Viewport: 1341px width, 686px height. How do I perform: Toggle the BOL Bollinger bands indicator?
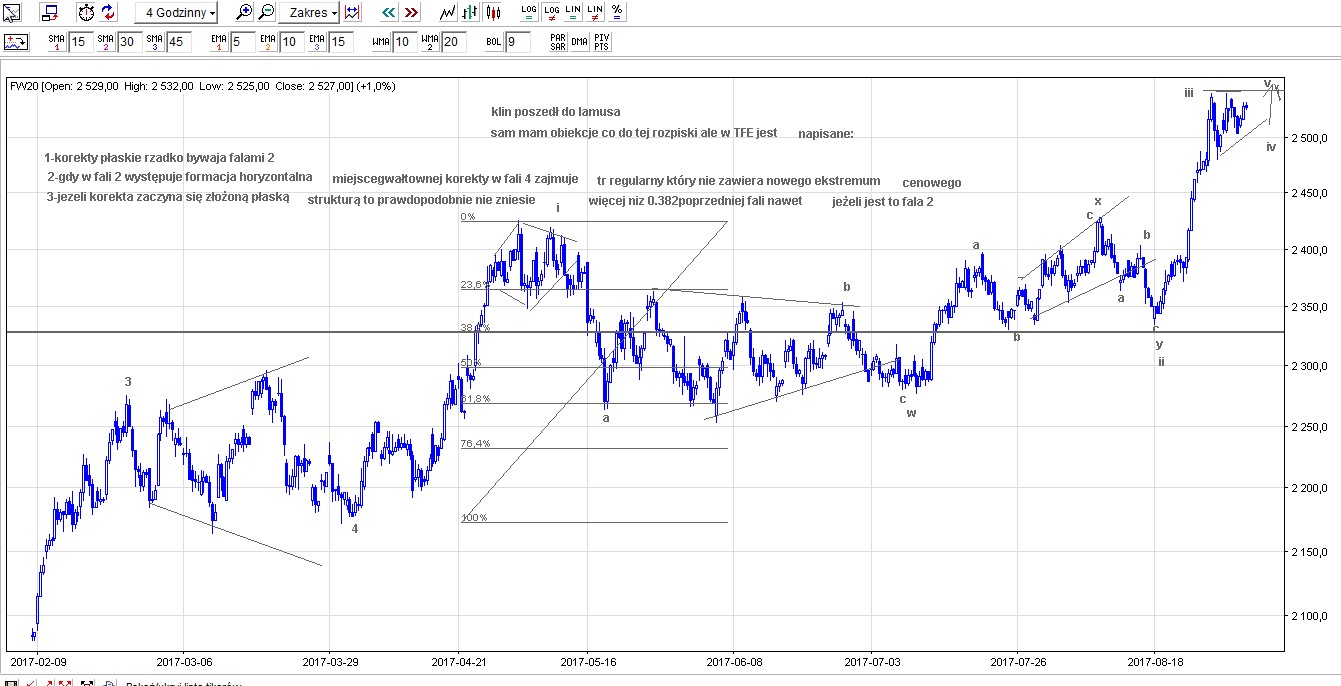pyautogui.click(x=494, y=42)
